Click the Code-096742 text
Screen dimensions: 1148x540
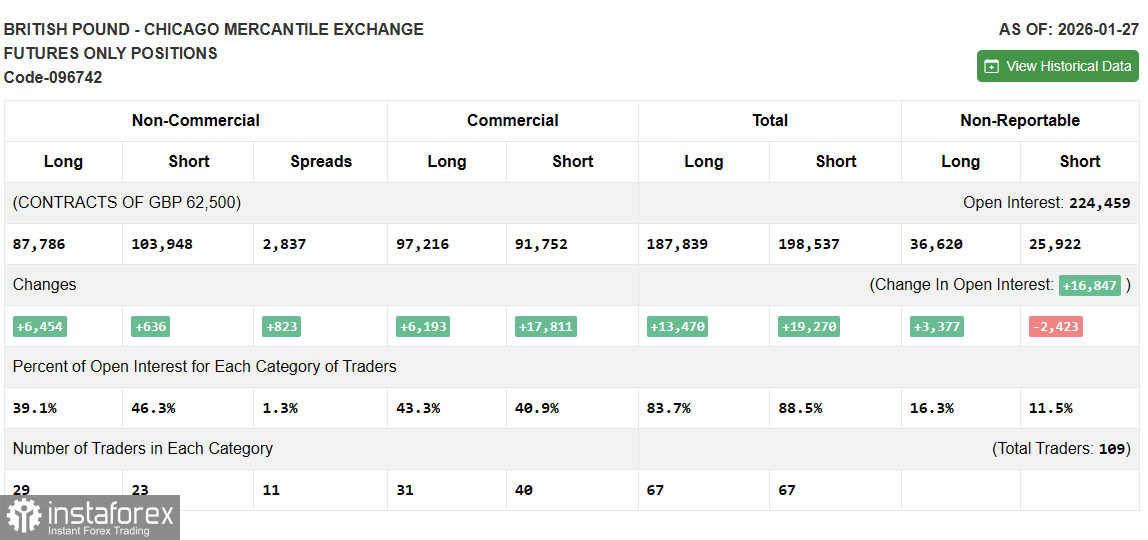click(53, 77)
